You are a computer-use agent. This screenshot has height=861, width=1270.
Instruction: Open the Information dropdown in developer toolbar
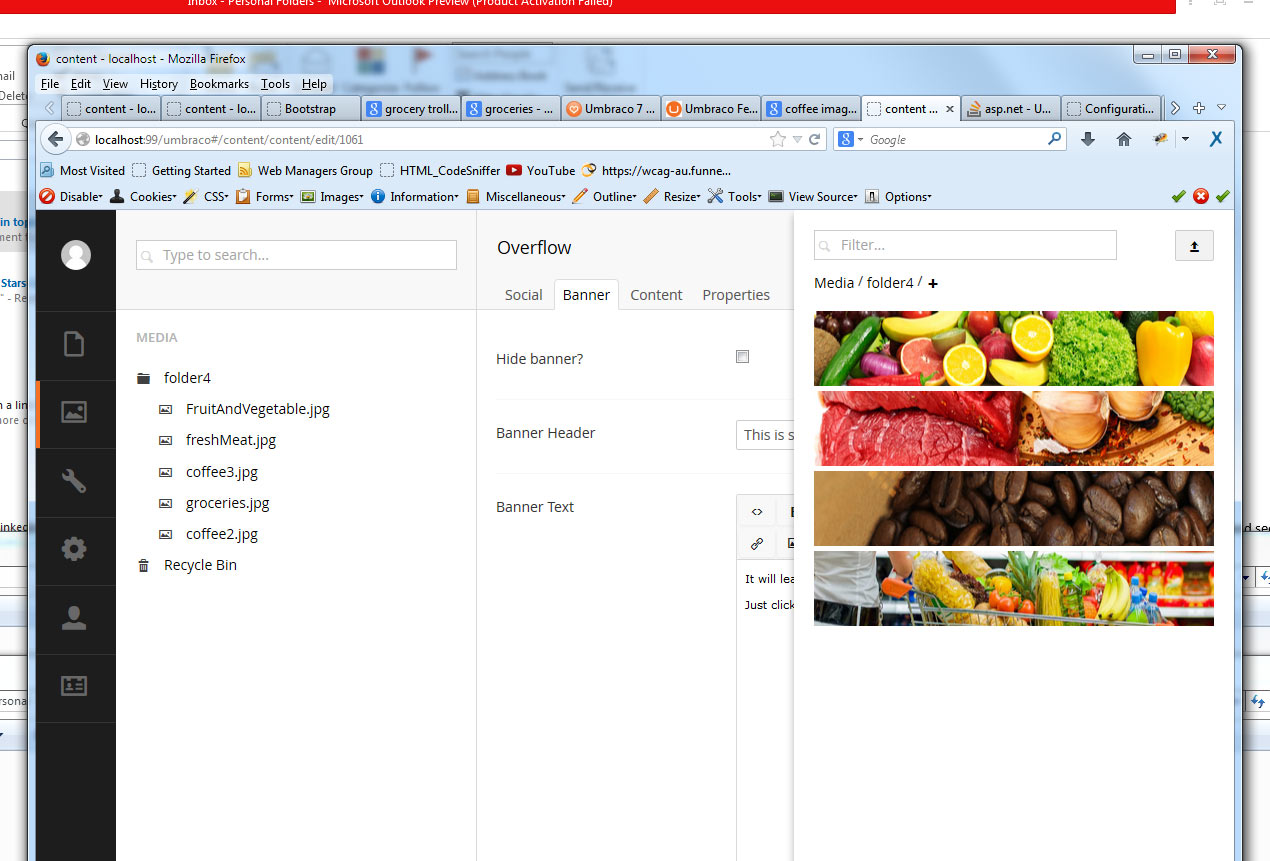[x=415, y=197]
